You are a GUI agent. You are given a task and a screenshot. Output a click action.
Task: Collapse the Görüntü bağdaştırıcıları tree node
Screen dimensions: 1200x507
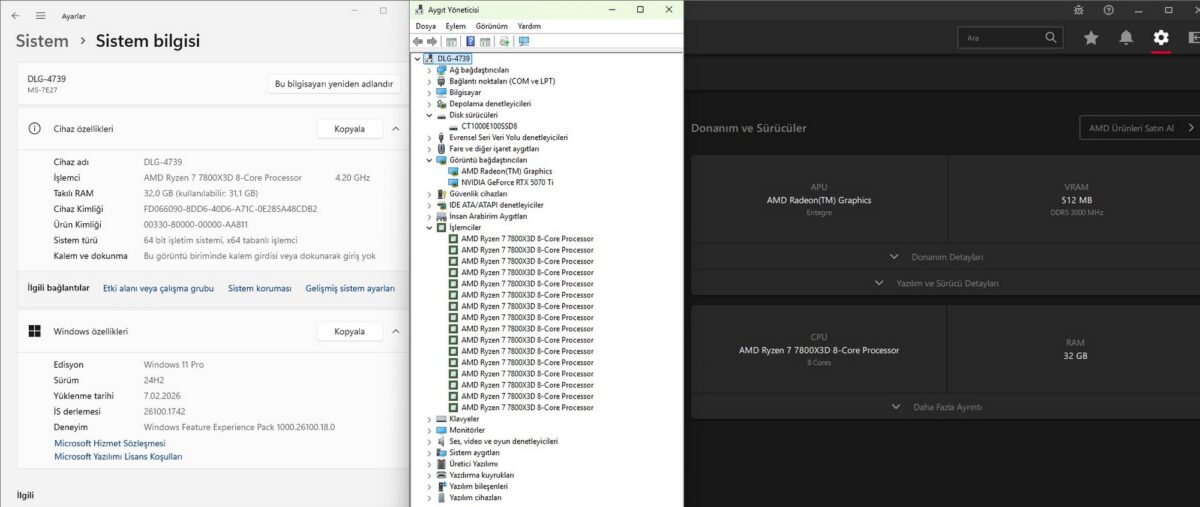[x=429, y=160]
